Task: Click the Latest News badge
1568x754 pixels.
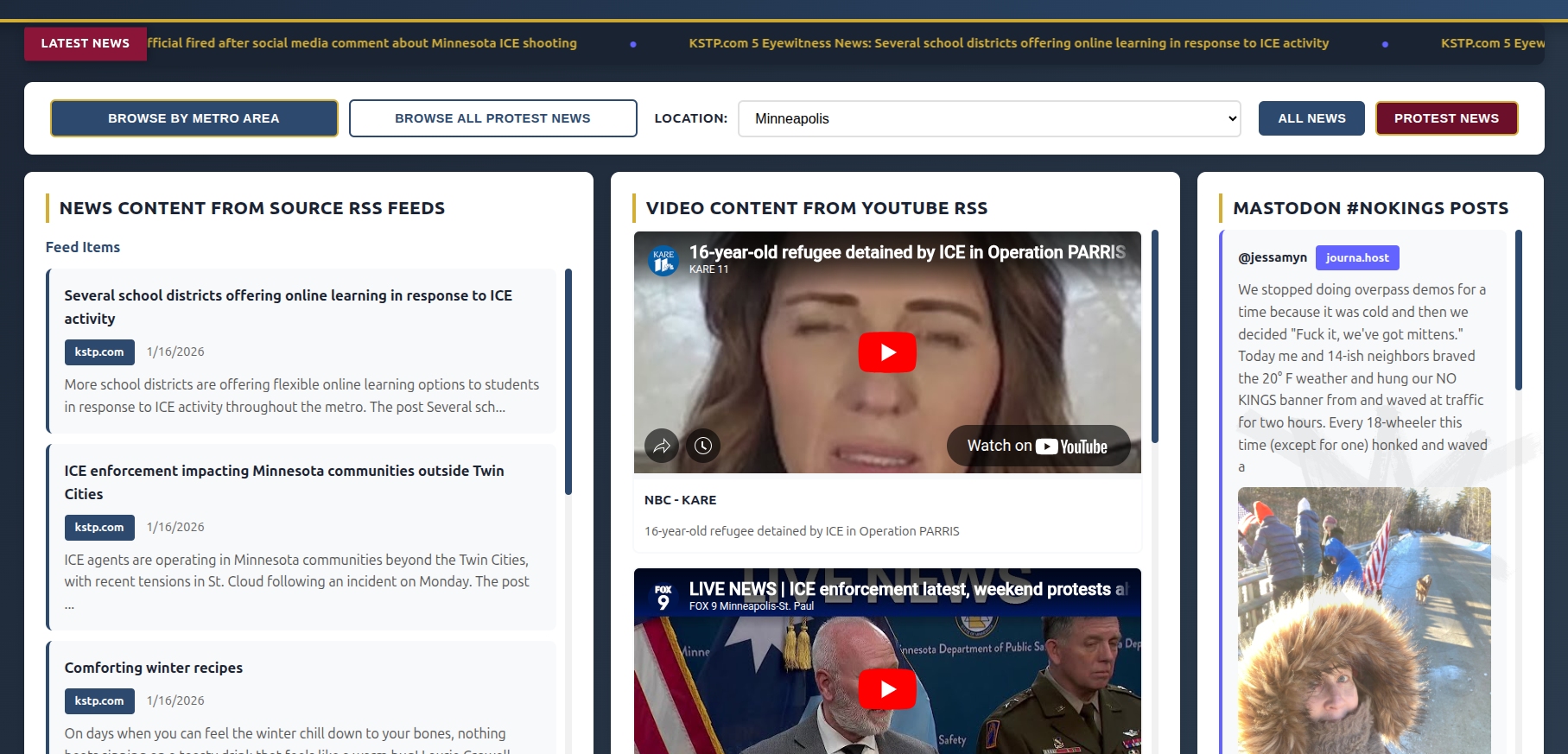Action: click(x=85, y=43)
